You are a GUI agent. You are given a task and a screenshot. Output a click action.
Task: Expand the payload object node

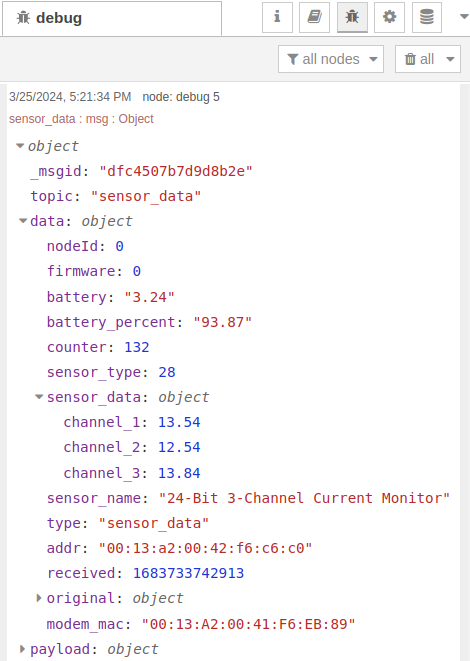pyautogui.click(x=22, y=648)
